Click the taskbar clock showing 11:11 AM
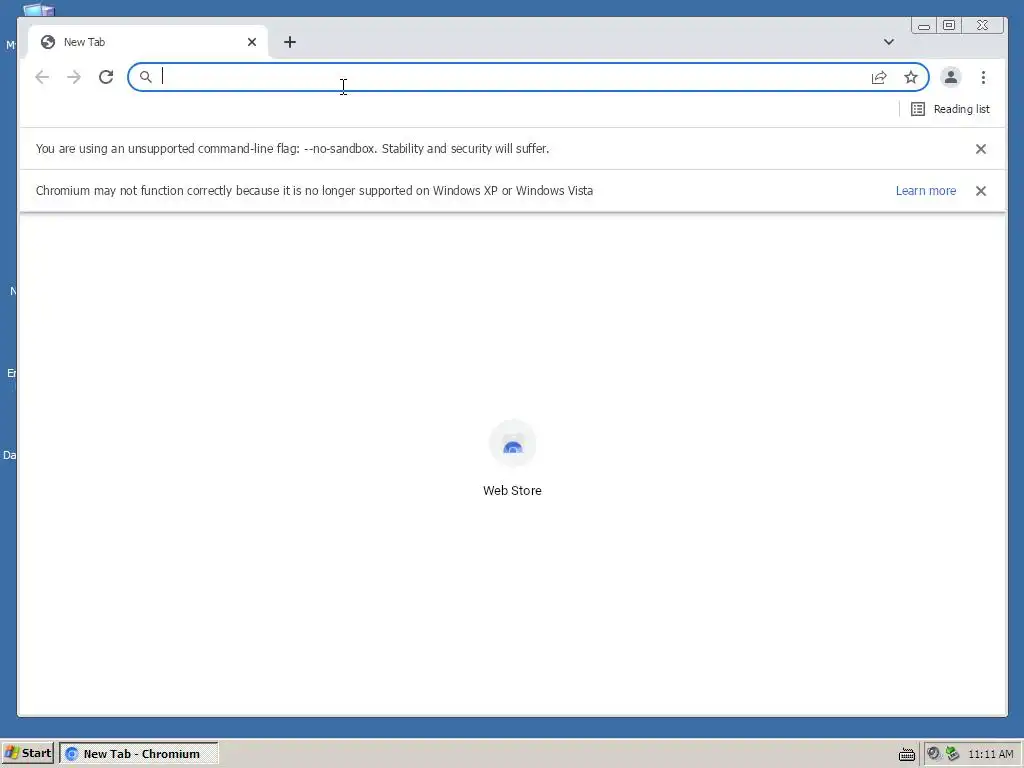 coord(991,754)
